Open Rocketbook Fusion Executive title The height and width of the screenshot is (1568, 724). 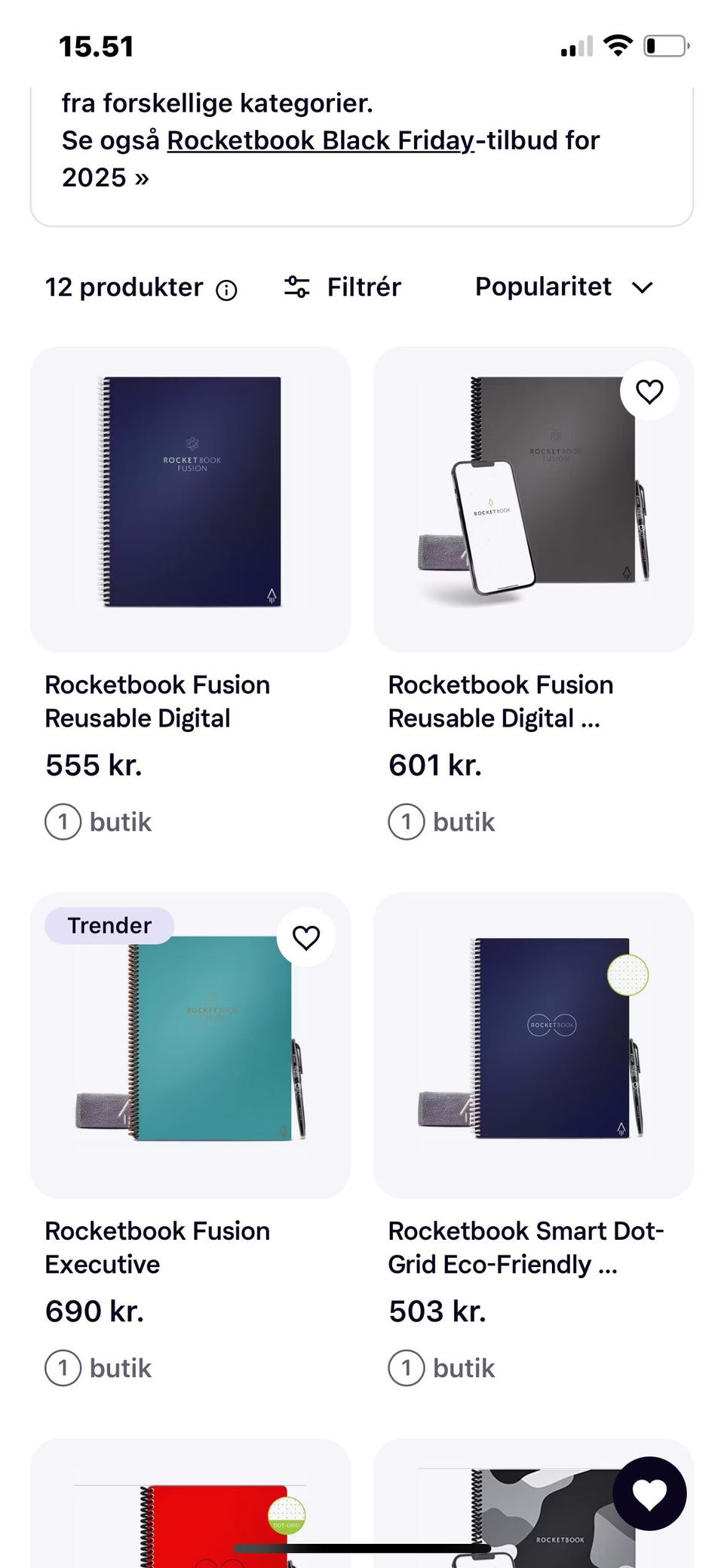coord(157,1247)
